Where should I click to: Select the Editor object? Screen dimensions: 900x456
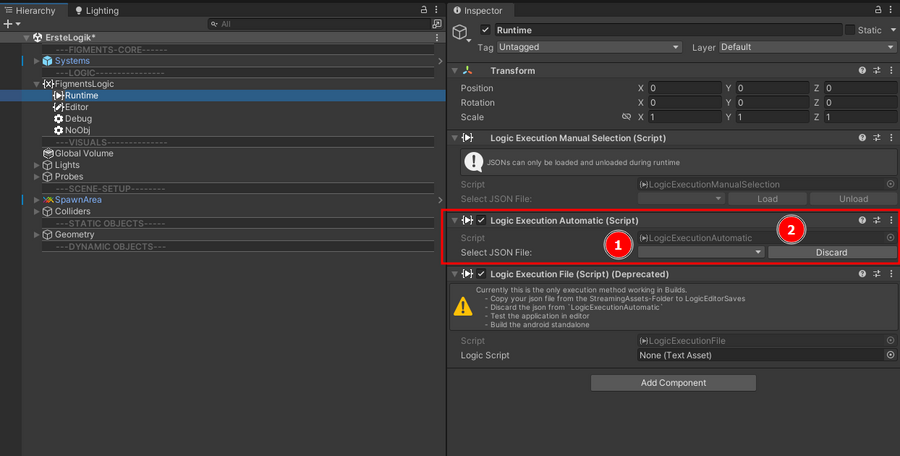(x=76, y=107)
